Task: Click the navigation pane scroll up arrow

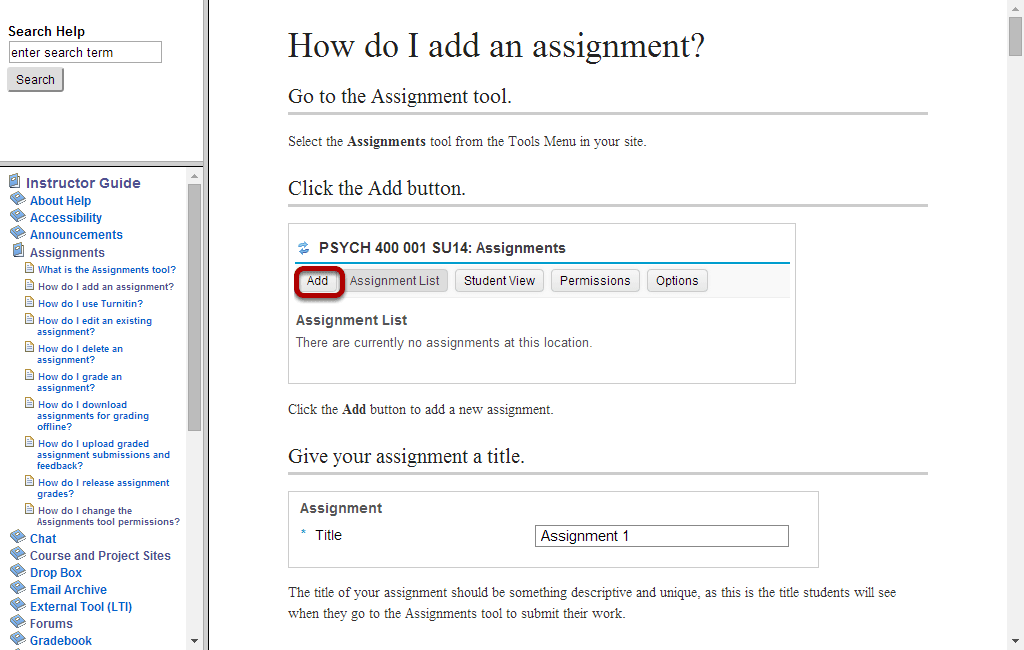Action: (x=194, y=176)
